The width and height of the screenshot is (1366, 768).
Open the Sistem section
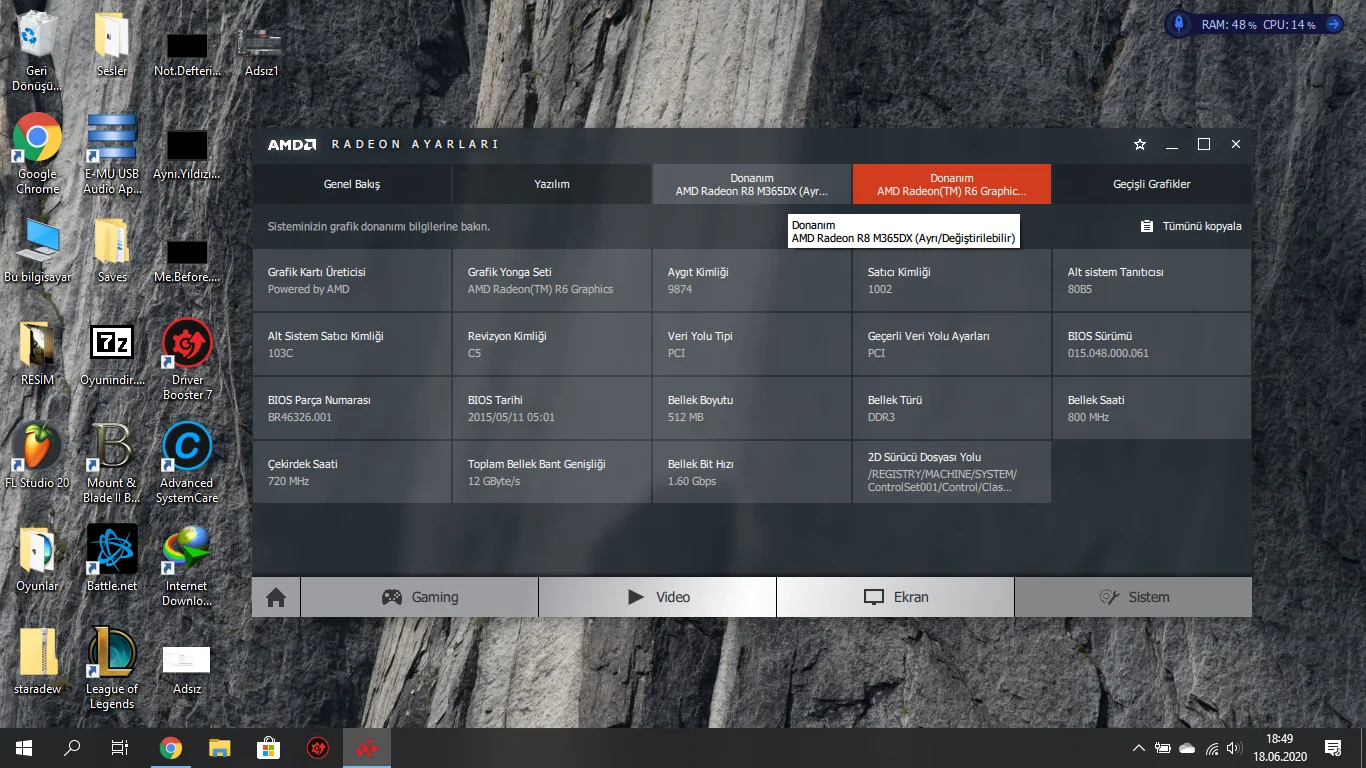(1133, 597)
